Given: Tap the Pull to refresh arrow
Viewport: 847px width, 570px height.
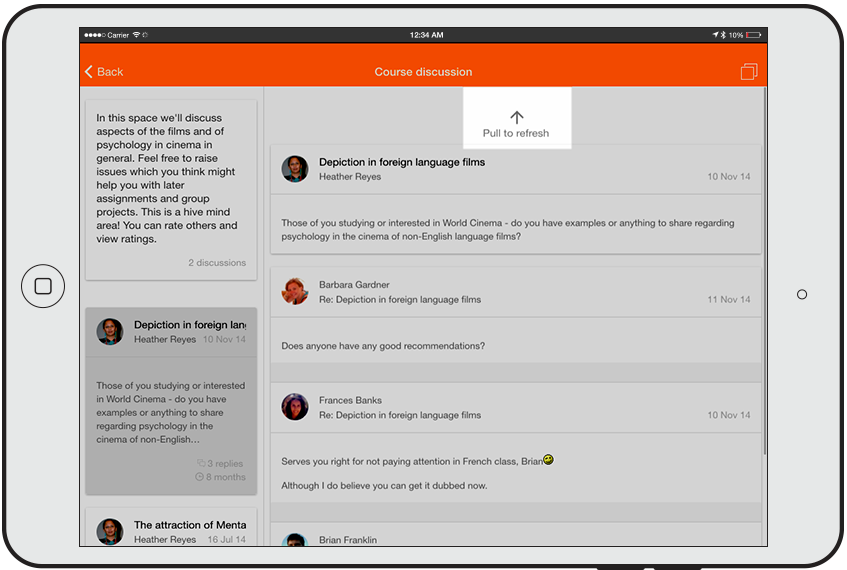Looking at the screenshot, I should (516, 117).
